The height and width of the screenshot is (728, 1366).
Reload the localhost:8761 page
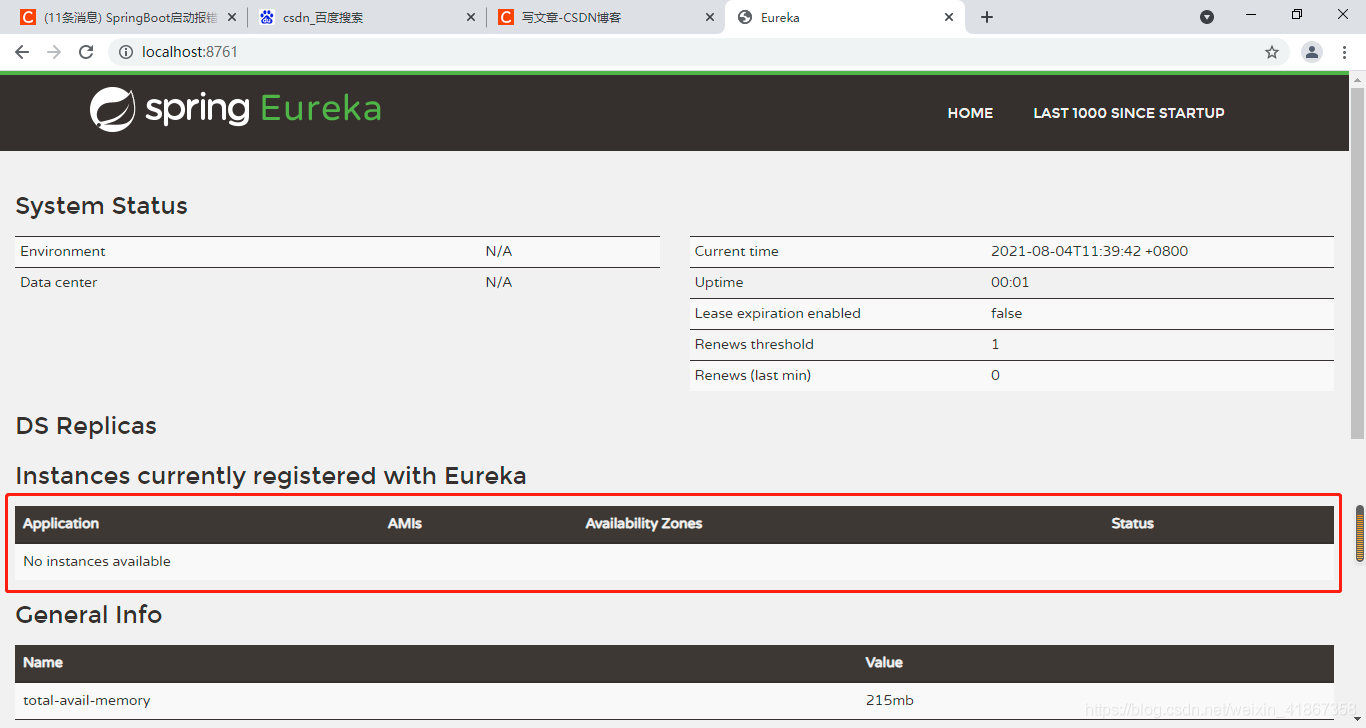[x=86, y=52]
